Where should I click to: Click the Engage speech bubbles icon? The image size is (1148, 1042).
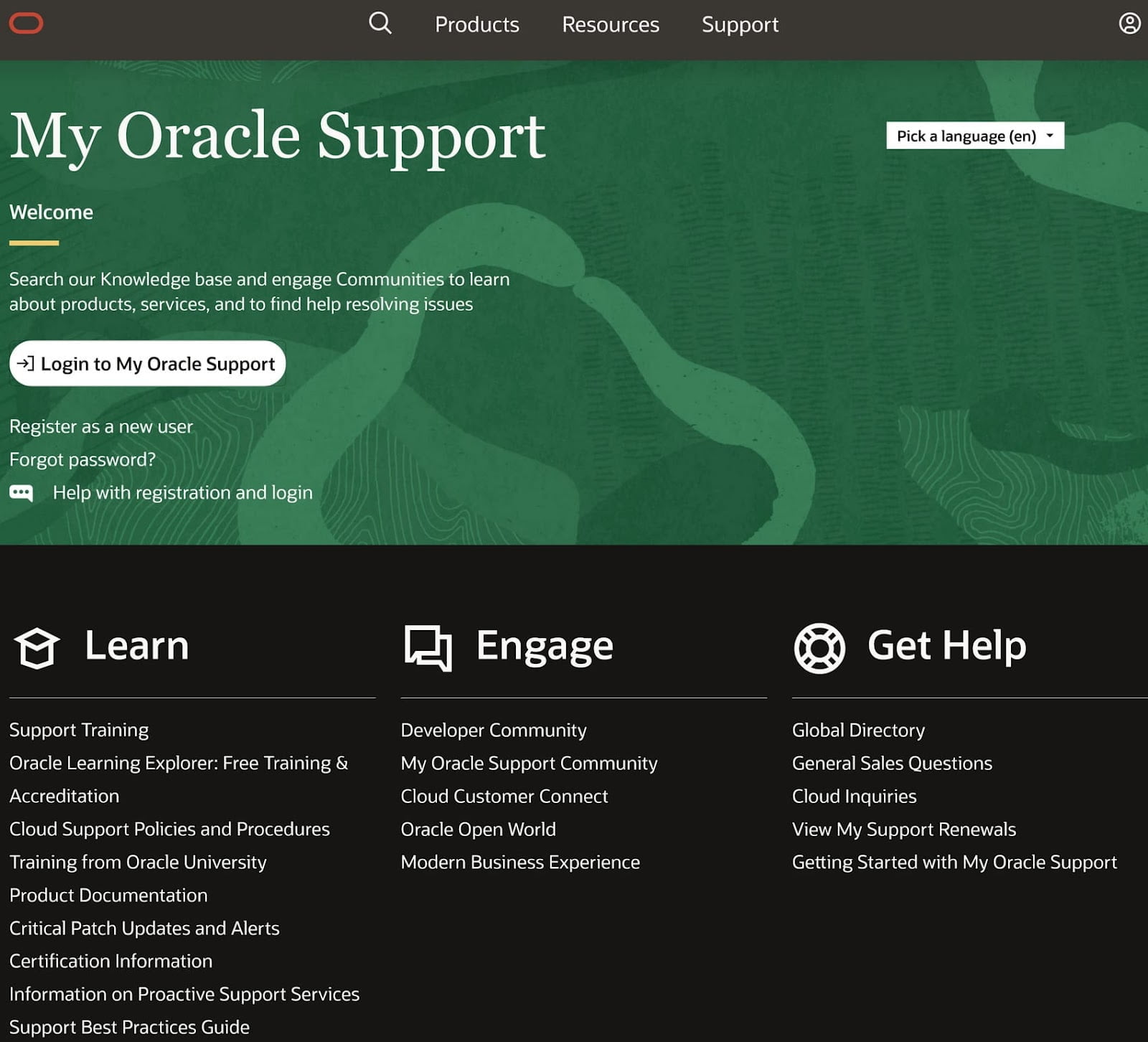[428, 647]
